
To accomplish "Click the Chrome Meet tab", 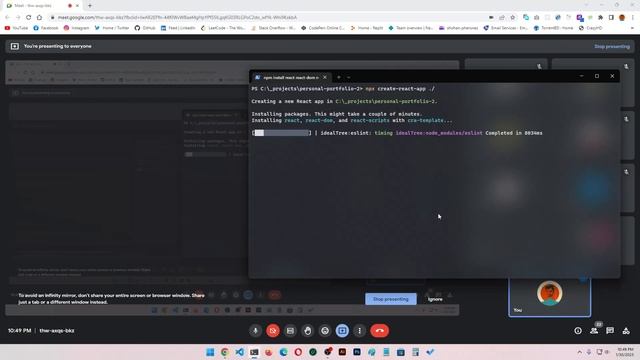I will click(x=42, y=6).
